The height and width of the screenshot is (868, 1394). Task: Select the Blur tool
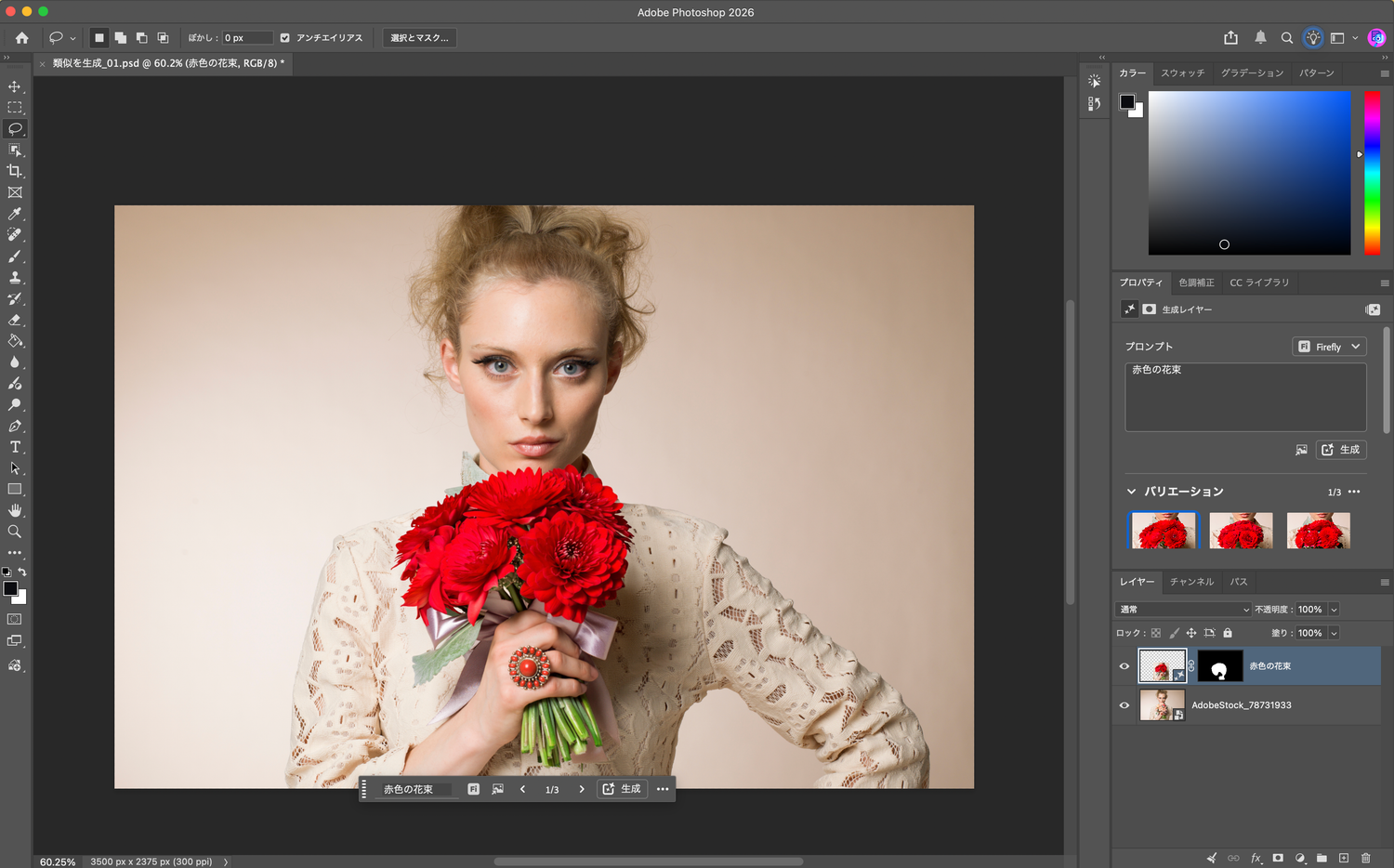coord(15,362)
